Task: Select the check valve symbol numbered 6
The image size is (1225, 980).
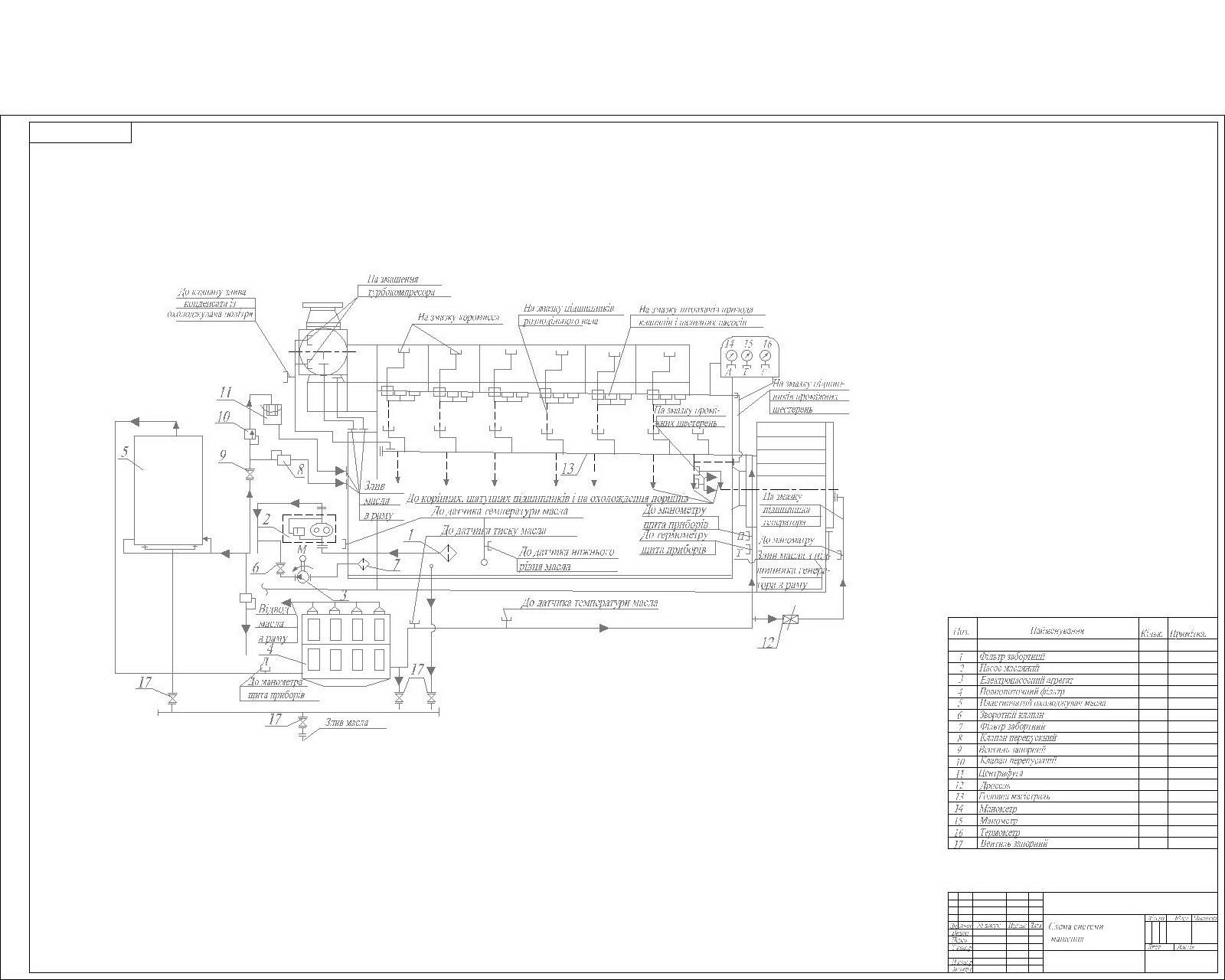Action: point(279,569)
